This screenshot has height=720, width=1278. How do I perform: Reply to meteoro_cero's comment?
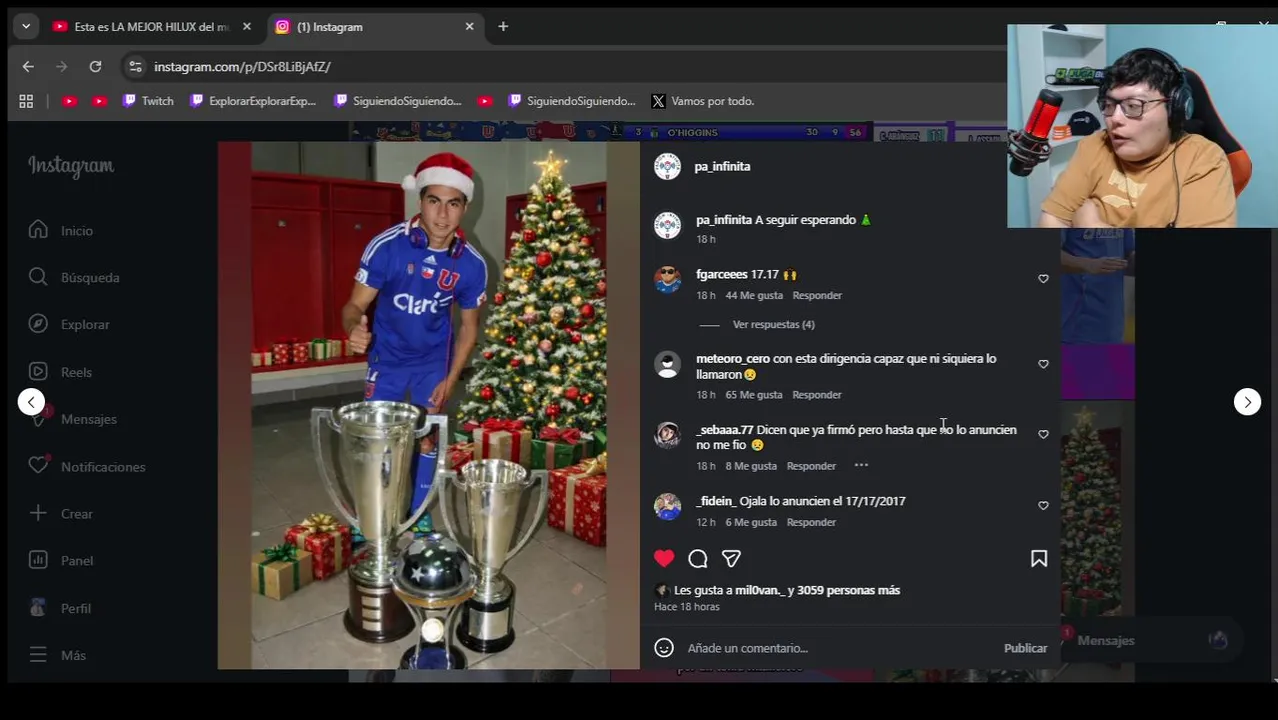coord(817,395)
